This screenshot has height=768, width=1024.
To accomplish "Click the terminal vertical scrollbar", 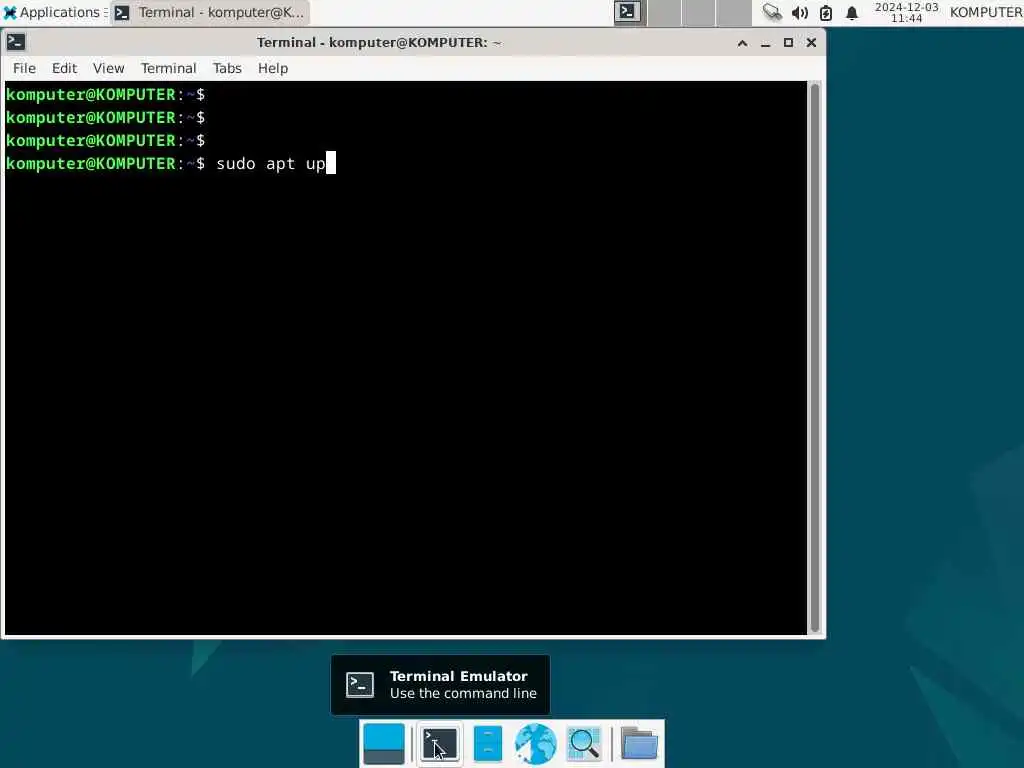I will [814, 357].
